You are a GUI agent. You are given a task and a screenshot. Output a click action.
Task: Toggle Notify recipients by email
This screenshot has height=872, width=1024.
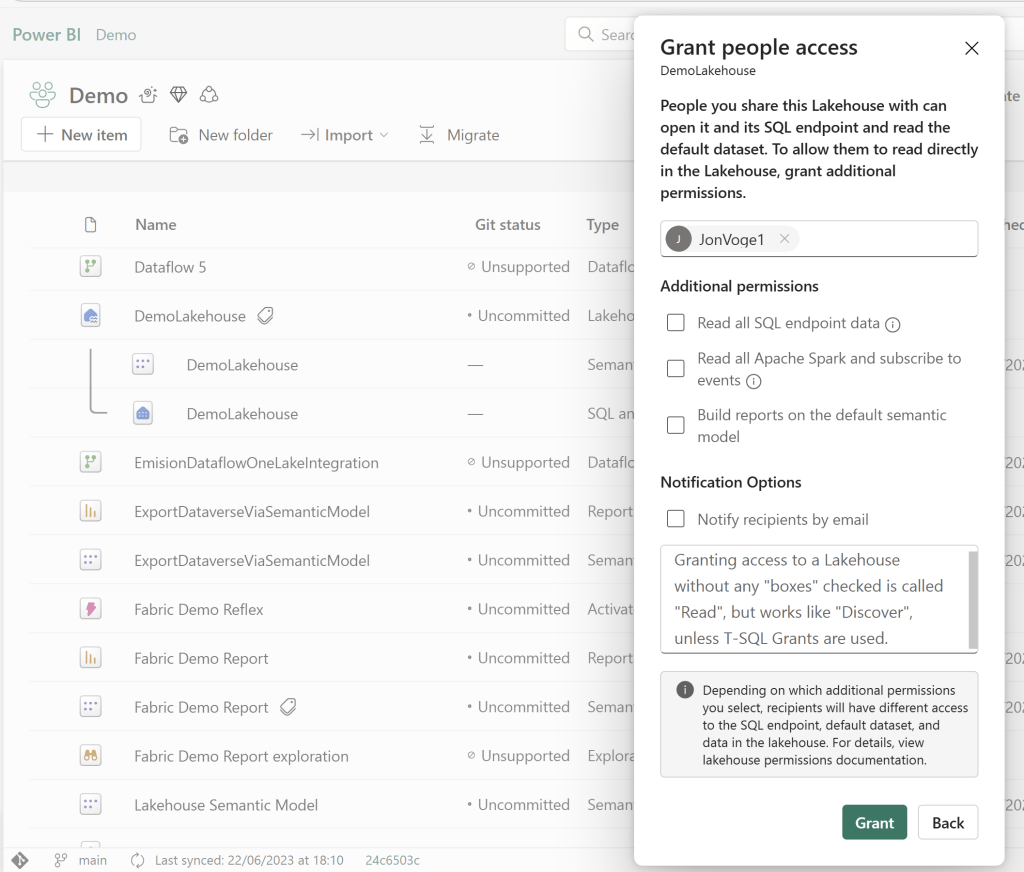pos(676,519)
